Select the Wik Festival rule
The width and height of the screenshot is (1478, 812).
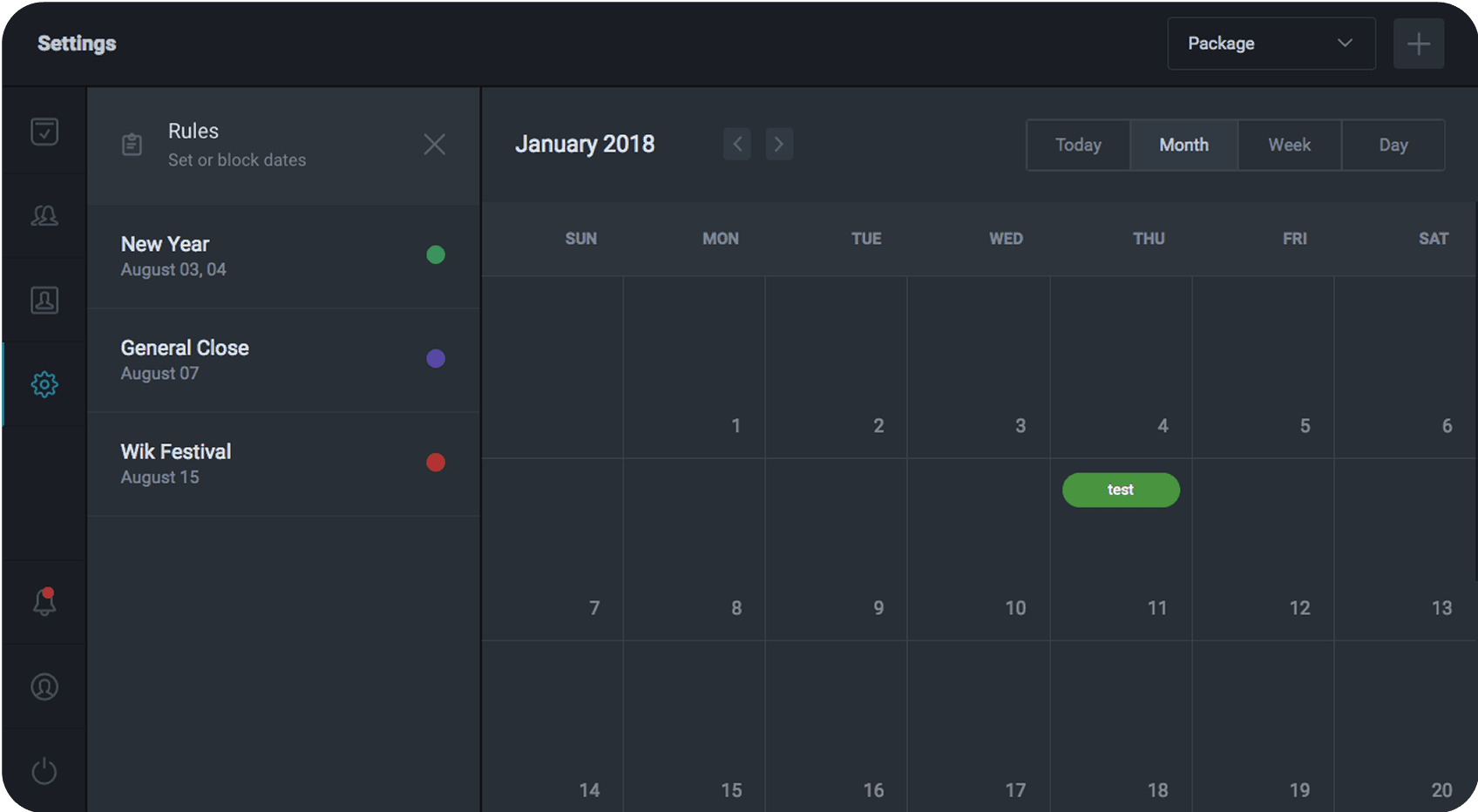261,464
